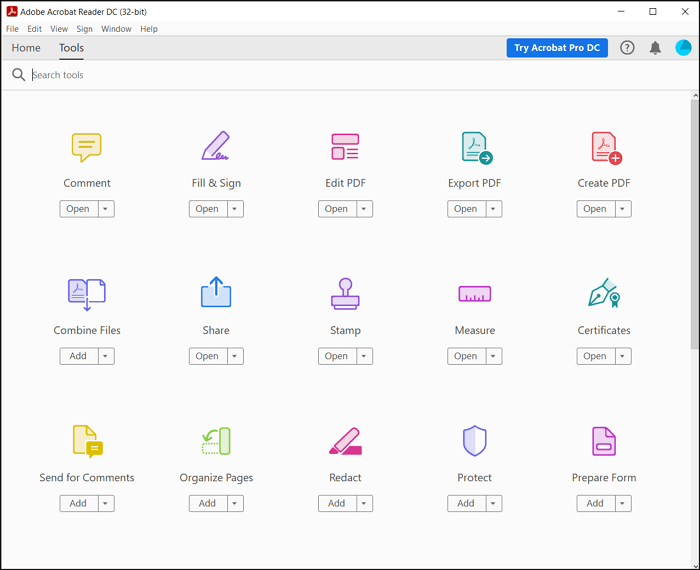The height and width of the screenshot is (570, 700).
Task: Select the Share tool icon
Action: [x=216, y=292]
